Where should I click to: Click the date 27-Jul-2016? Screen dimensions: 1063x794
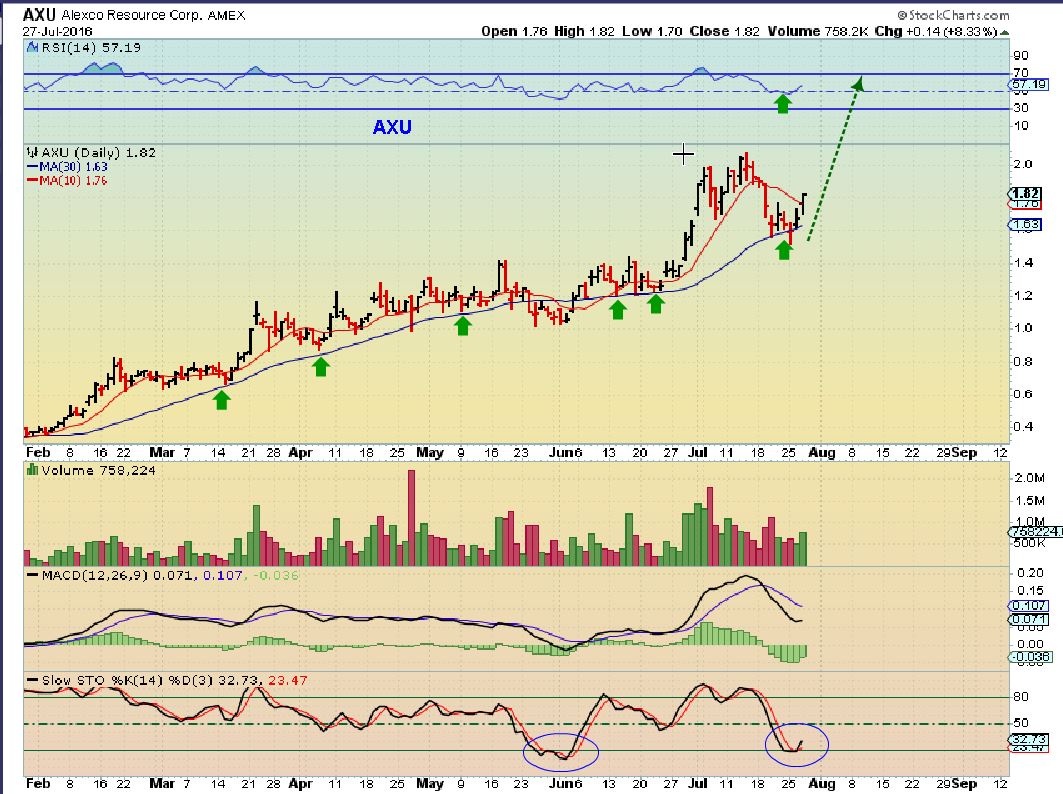click(58, 31)
